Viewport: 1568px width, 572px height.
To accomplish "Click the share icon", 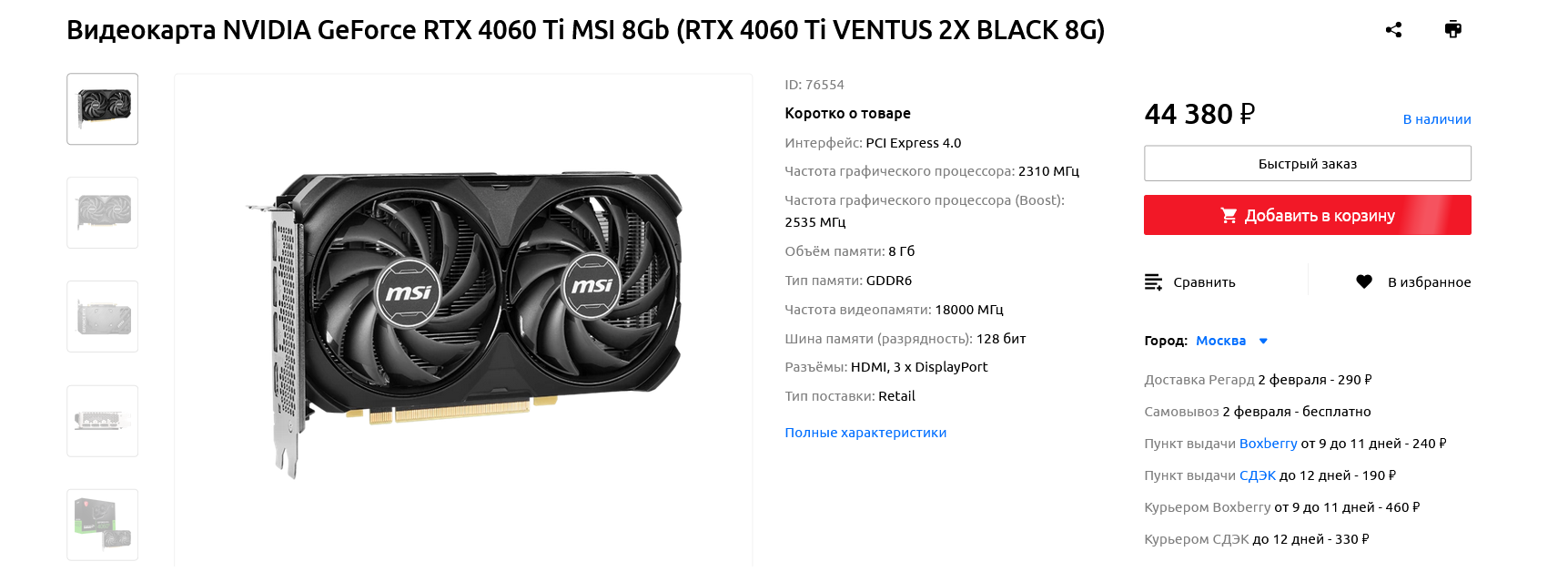I will (x=1393, y=30).
